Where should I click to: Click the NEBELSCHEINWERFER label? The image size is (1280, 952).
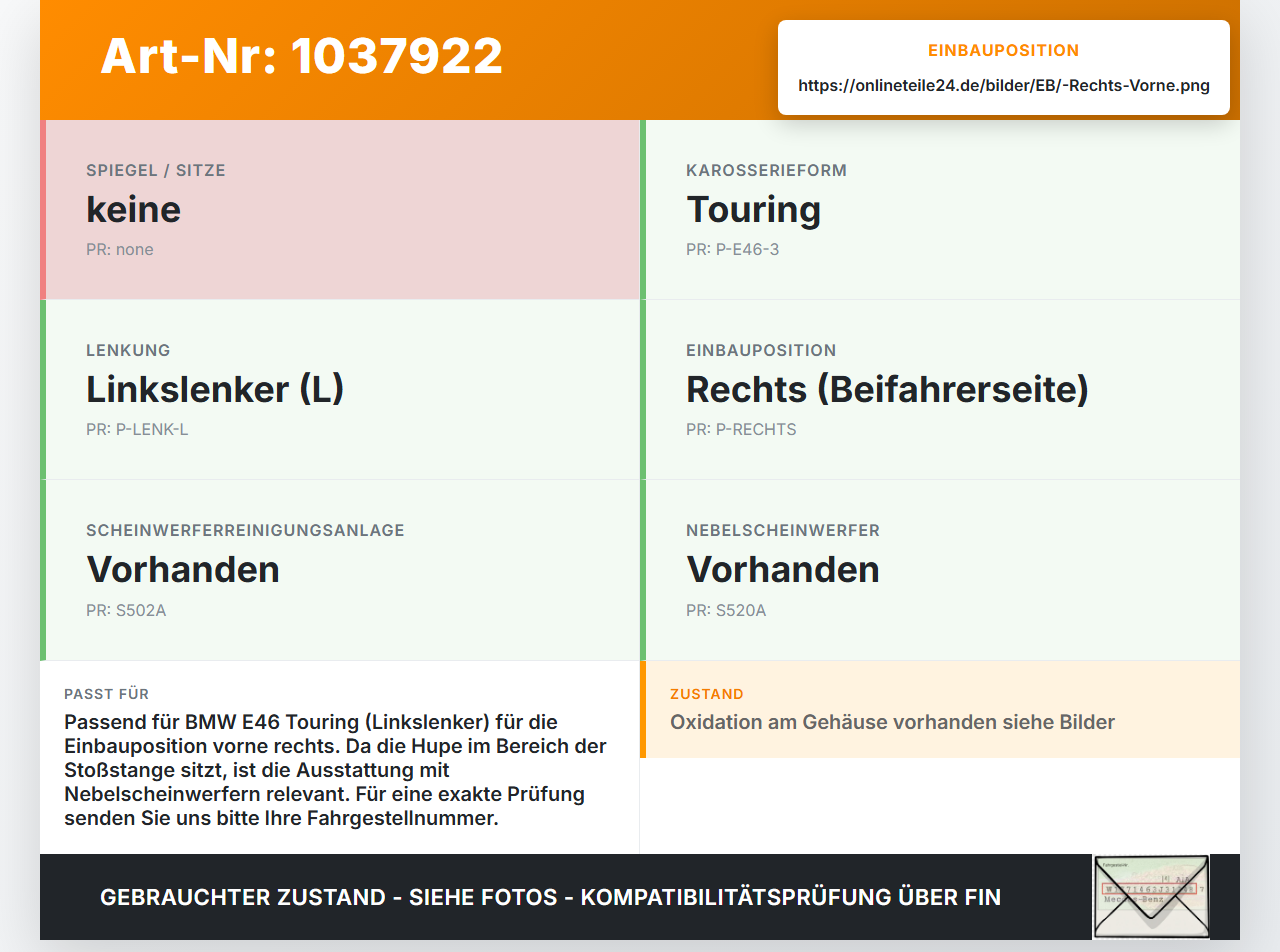[x=783, y=531]
